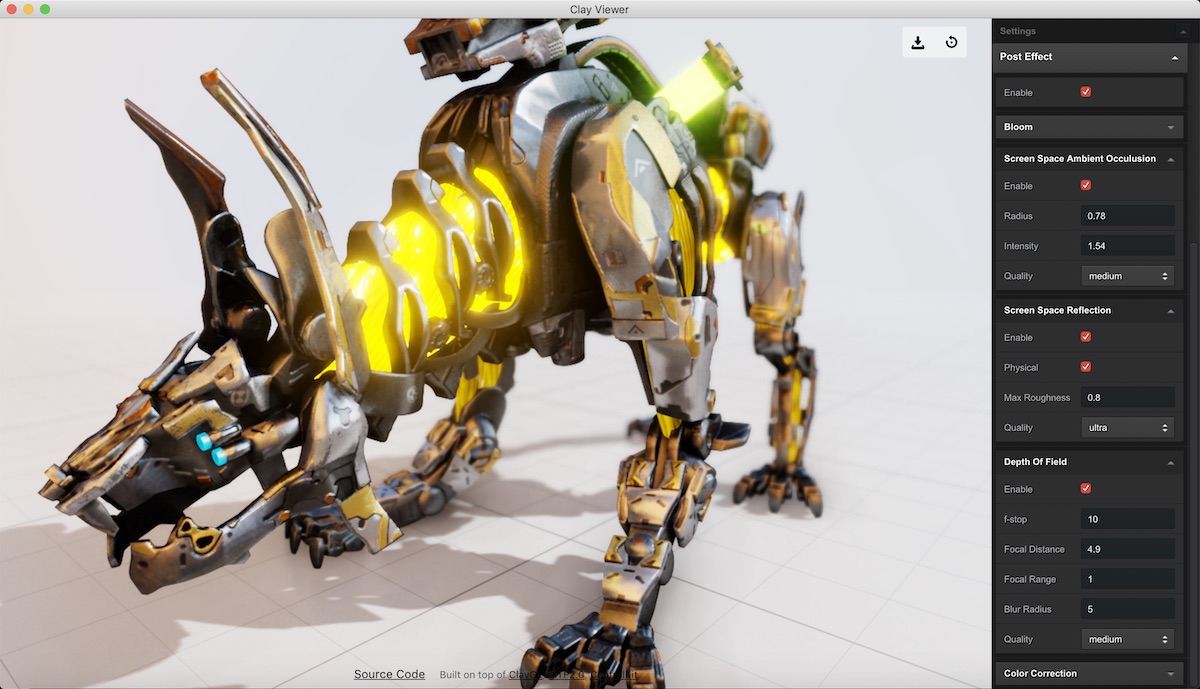Screen dimensions: 1200x689
Task: Click the Intensity label
Action: coord(1021,246)
